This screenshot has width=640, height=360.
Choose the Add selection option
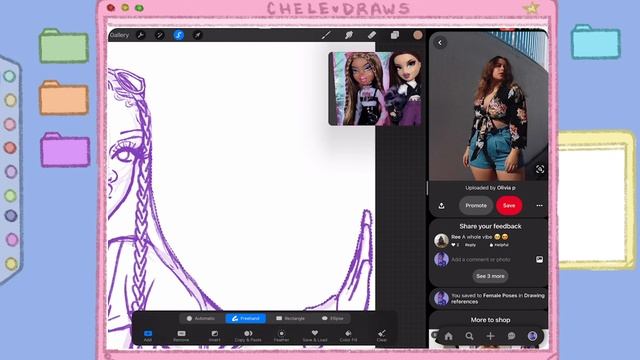pyautogui.click(x=148, y=336)
